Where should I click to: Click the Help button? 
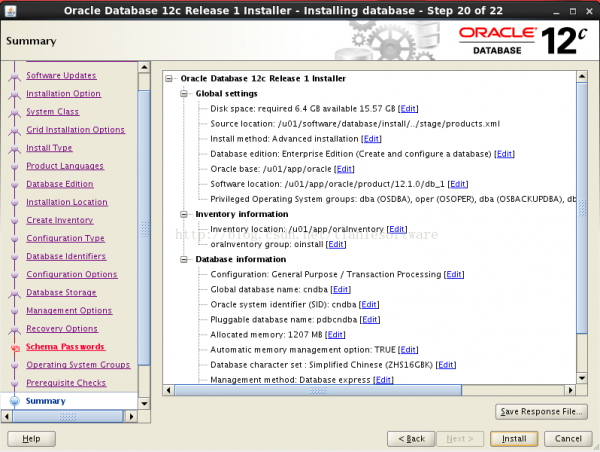(31, 439)
